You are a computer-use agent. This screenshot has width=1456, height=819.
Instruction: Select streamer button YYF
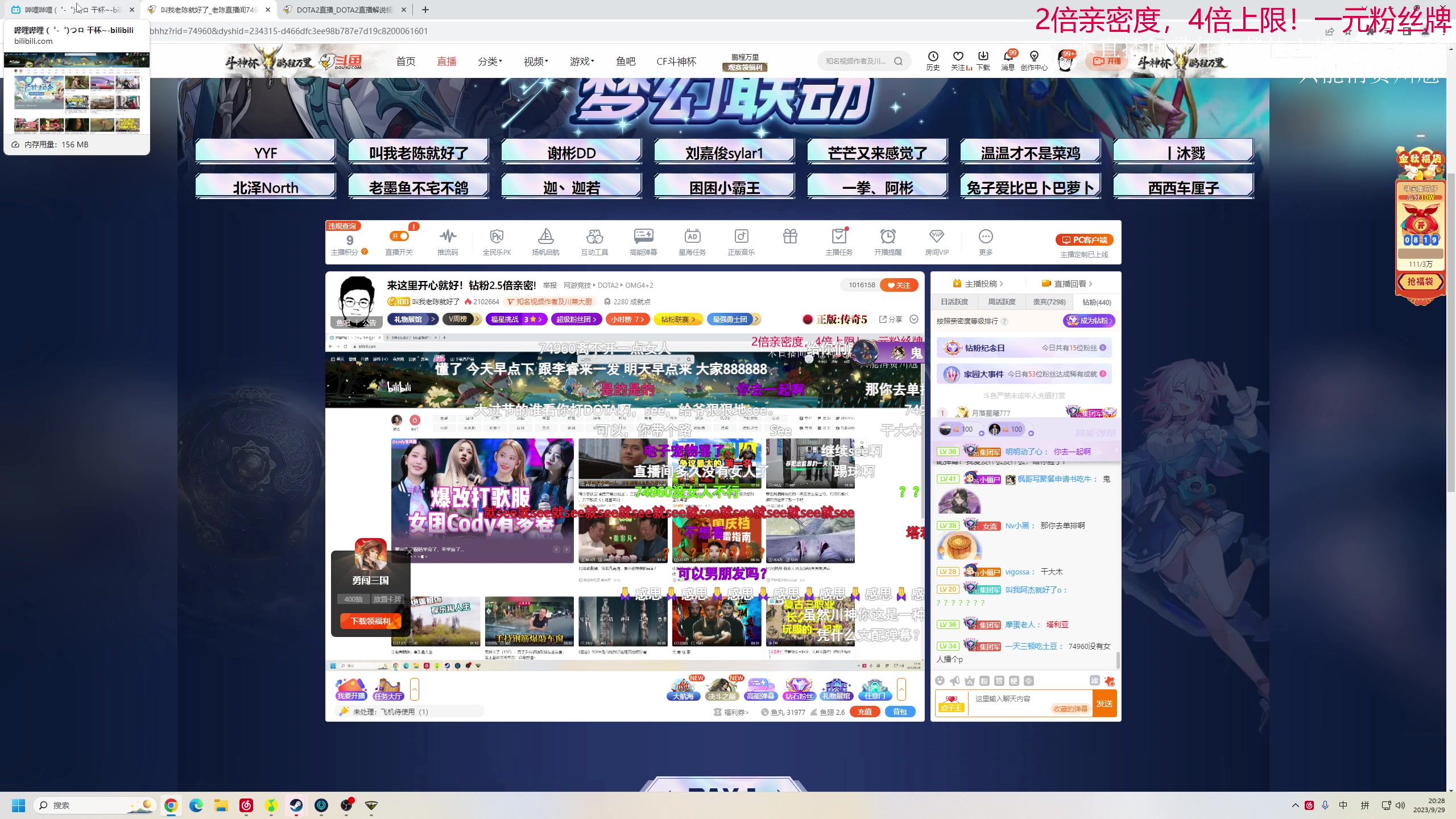(x=265, y=152)
